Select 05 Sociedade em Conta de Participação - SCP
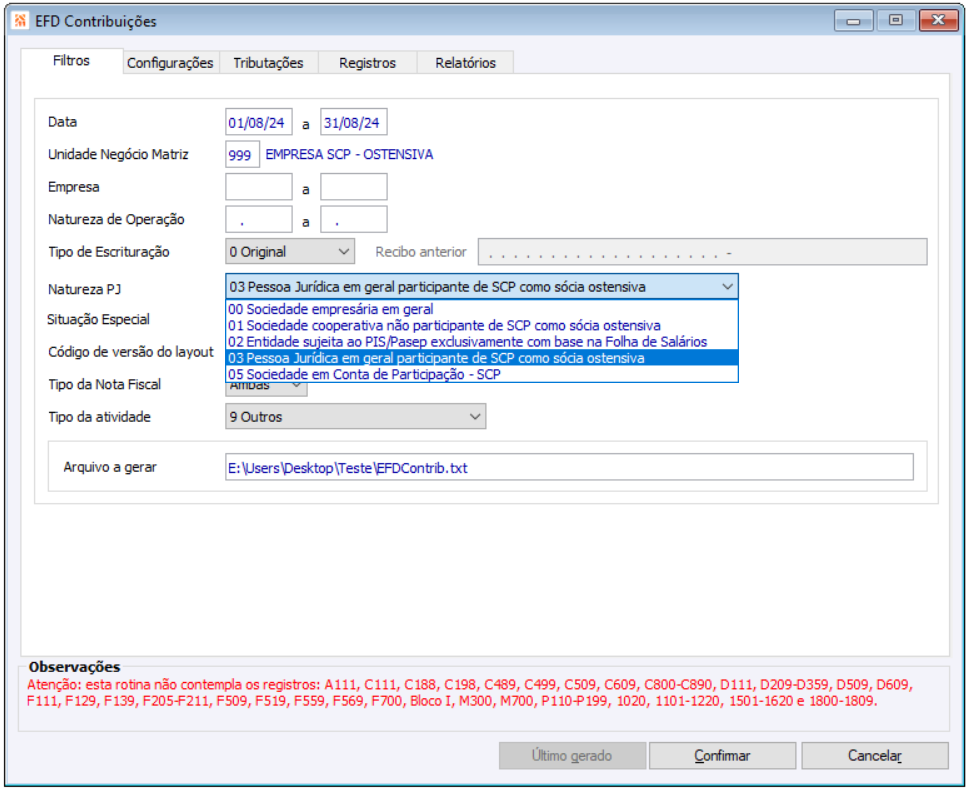This screenshot has width=971, height=790. click(482, 374)
